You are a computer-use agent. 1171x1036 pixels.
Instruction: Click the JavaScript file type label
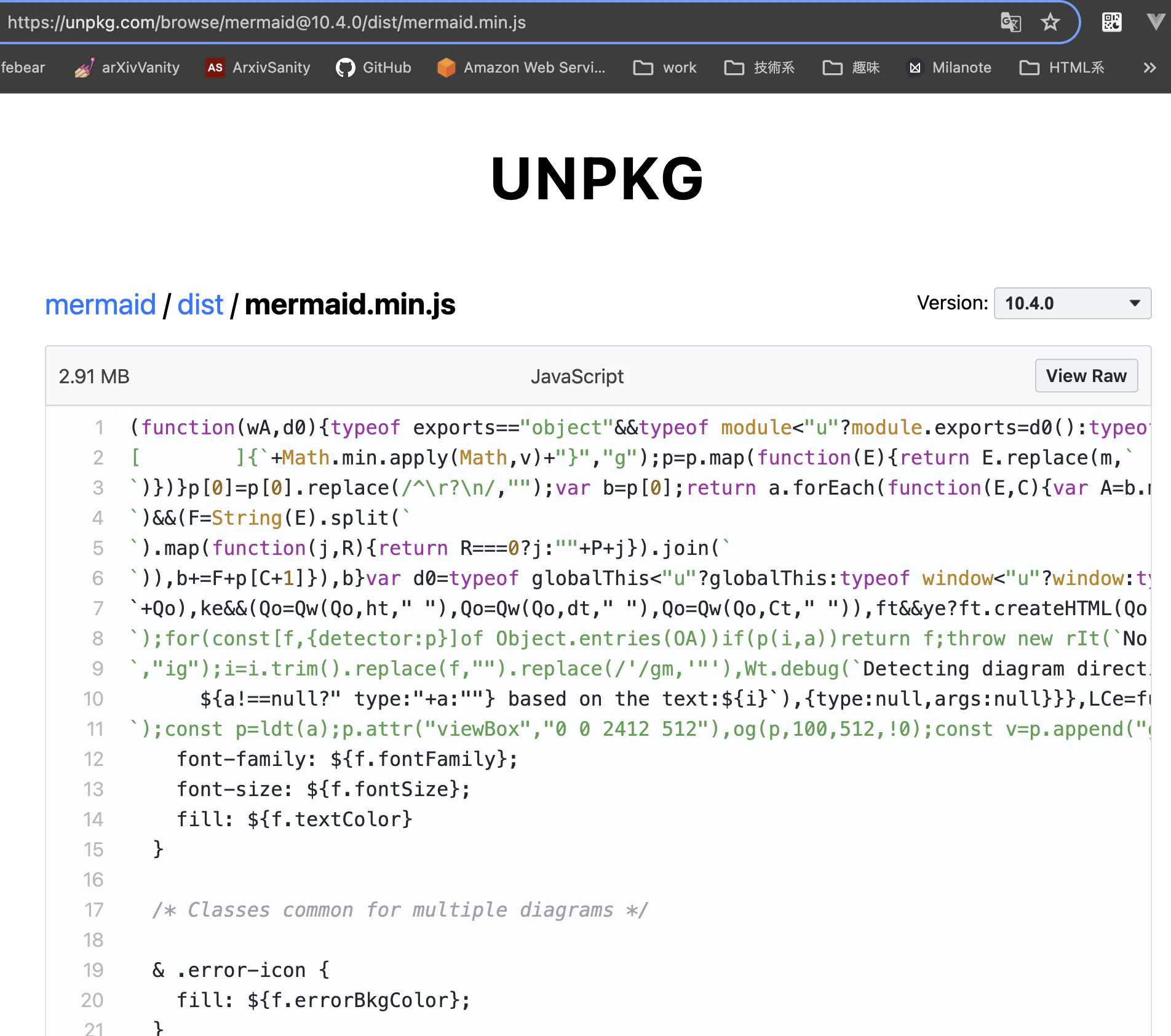577,377
